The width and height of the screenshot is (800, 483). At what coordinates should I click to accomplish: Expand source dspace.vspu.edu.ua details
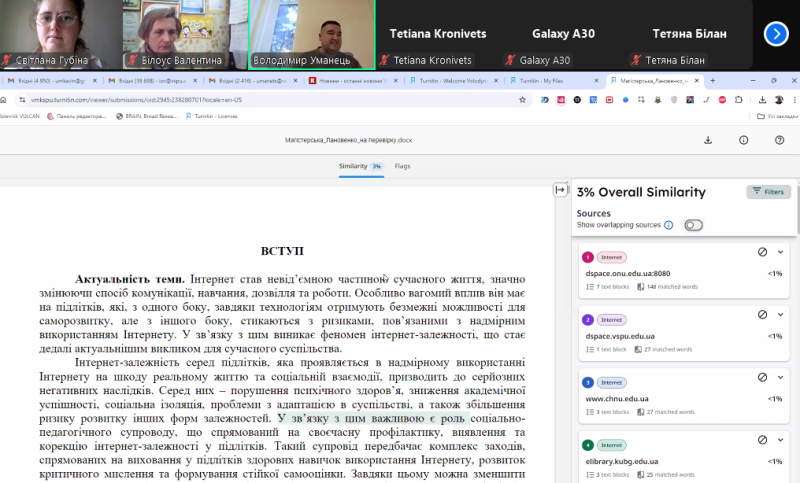780,315
